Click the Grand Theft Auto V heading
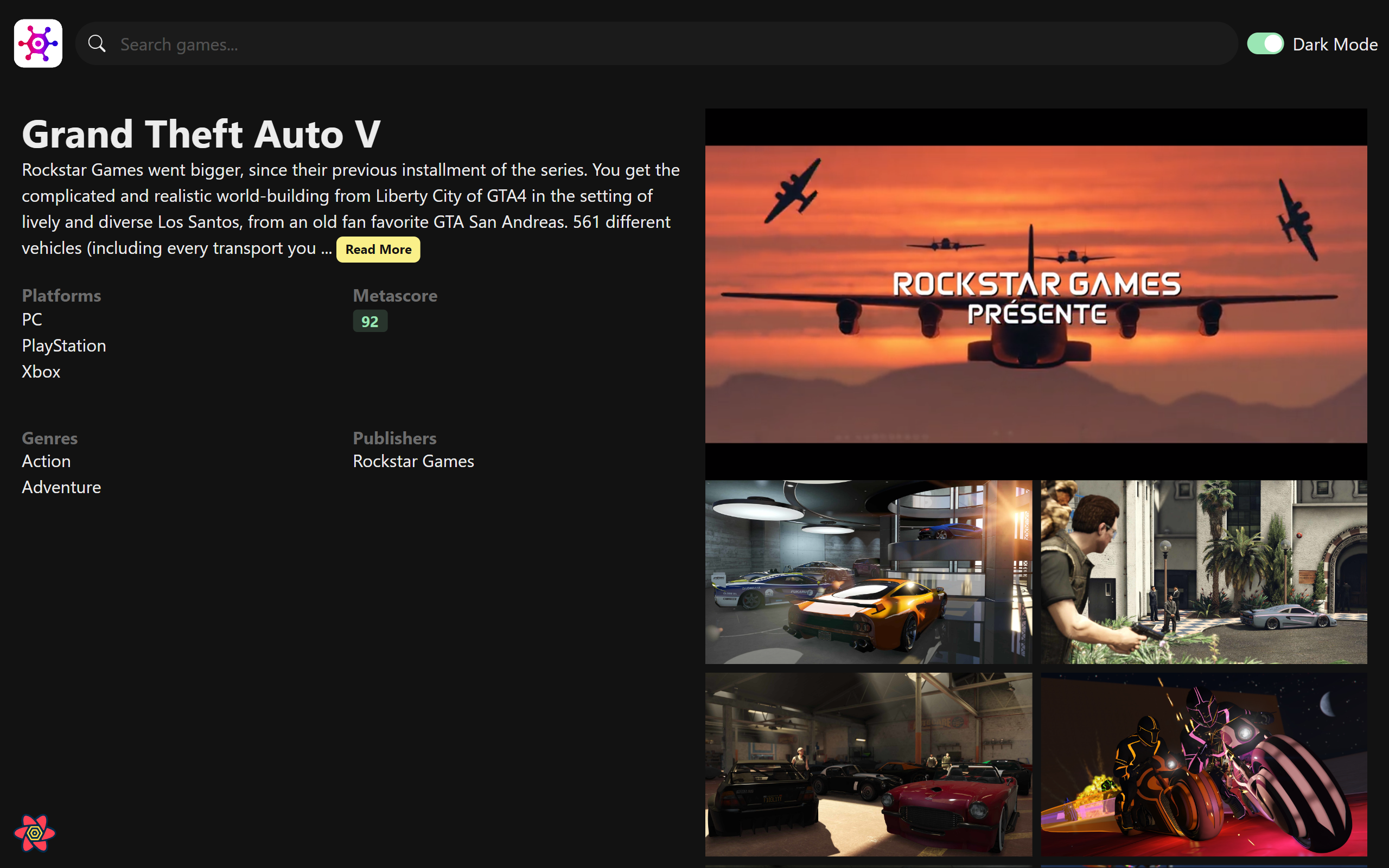This screenshot has width=1389, height=868. (x=201, y=135)
